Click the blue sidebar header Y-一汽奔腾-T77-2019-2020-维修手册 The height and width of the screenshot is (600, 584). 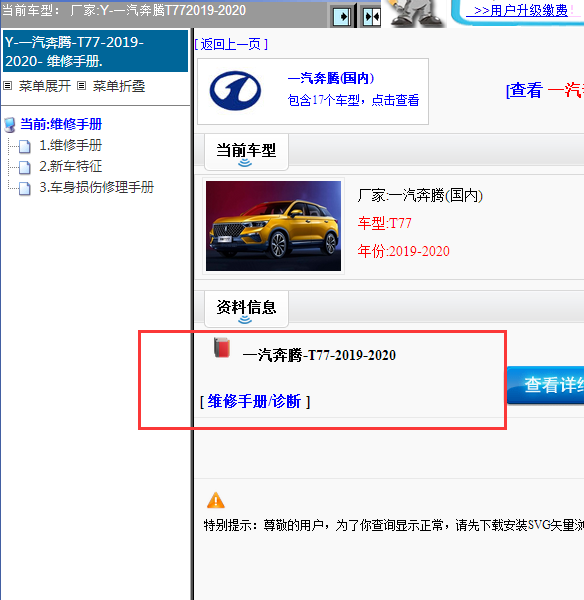click(95, 51)
